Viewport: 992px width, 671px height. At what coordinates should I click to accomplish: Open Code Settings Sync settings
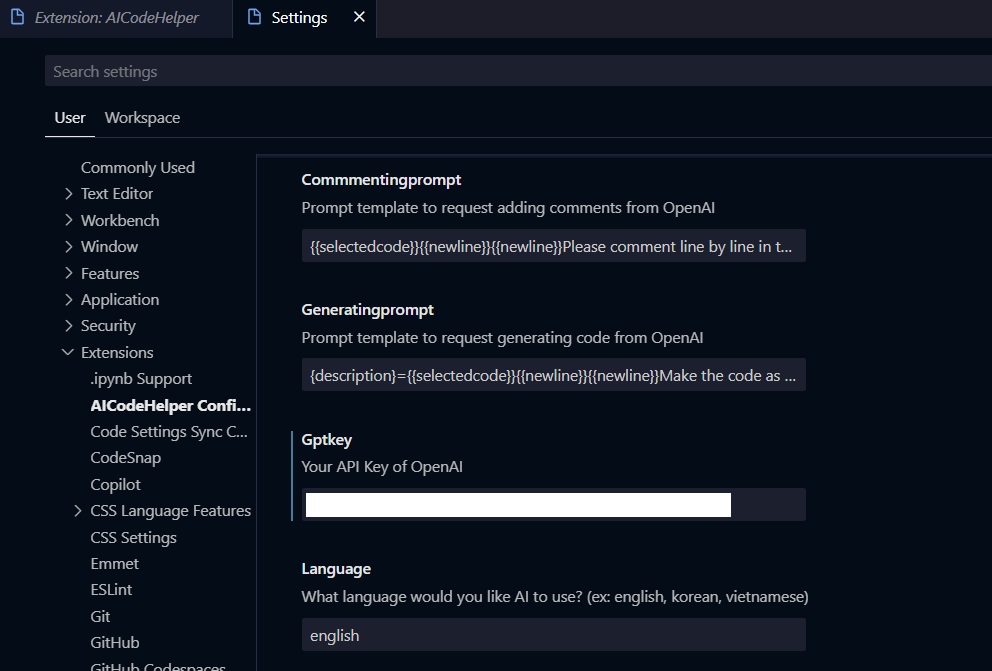(169, 431)
